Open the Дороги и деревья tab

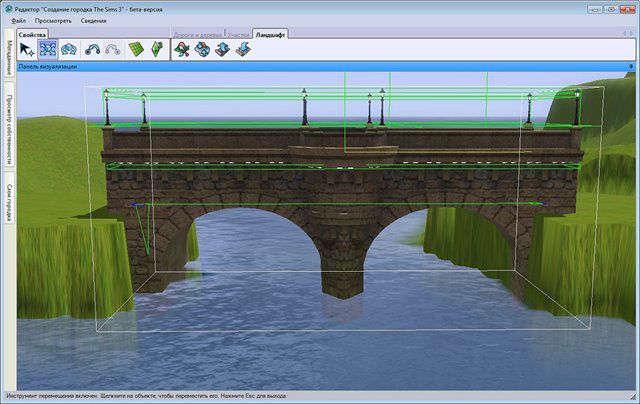pos(198,34)
